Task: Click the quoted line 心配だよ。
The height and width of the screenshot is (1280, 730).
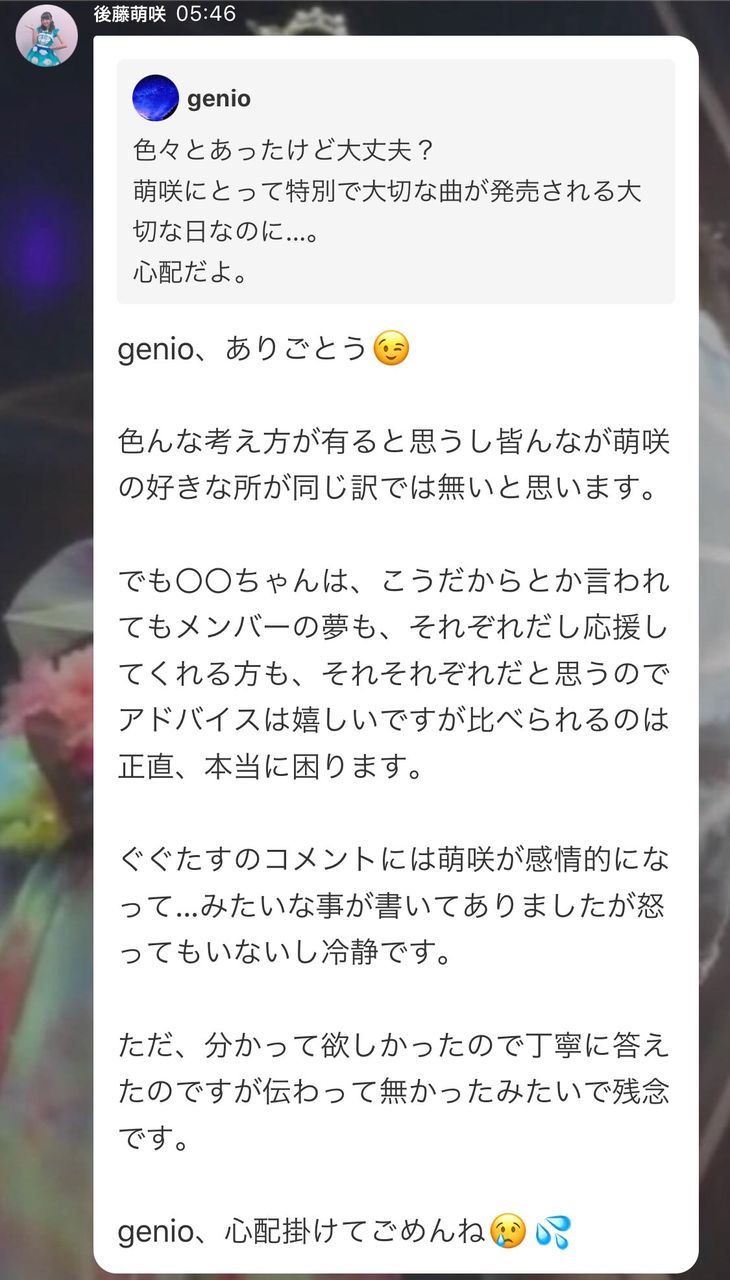Action: tap(190, 270)
